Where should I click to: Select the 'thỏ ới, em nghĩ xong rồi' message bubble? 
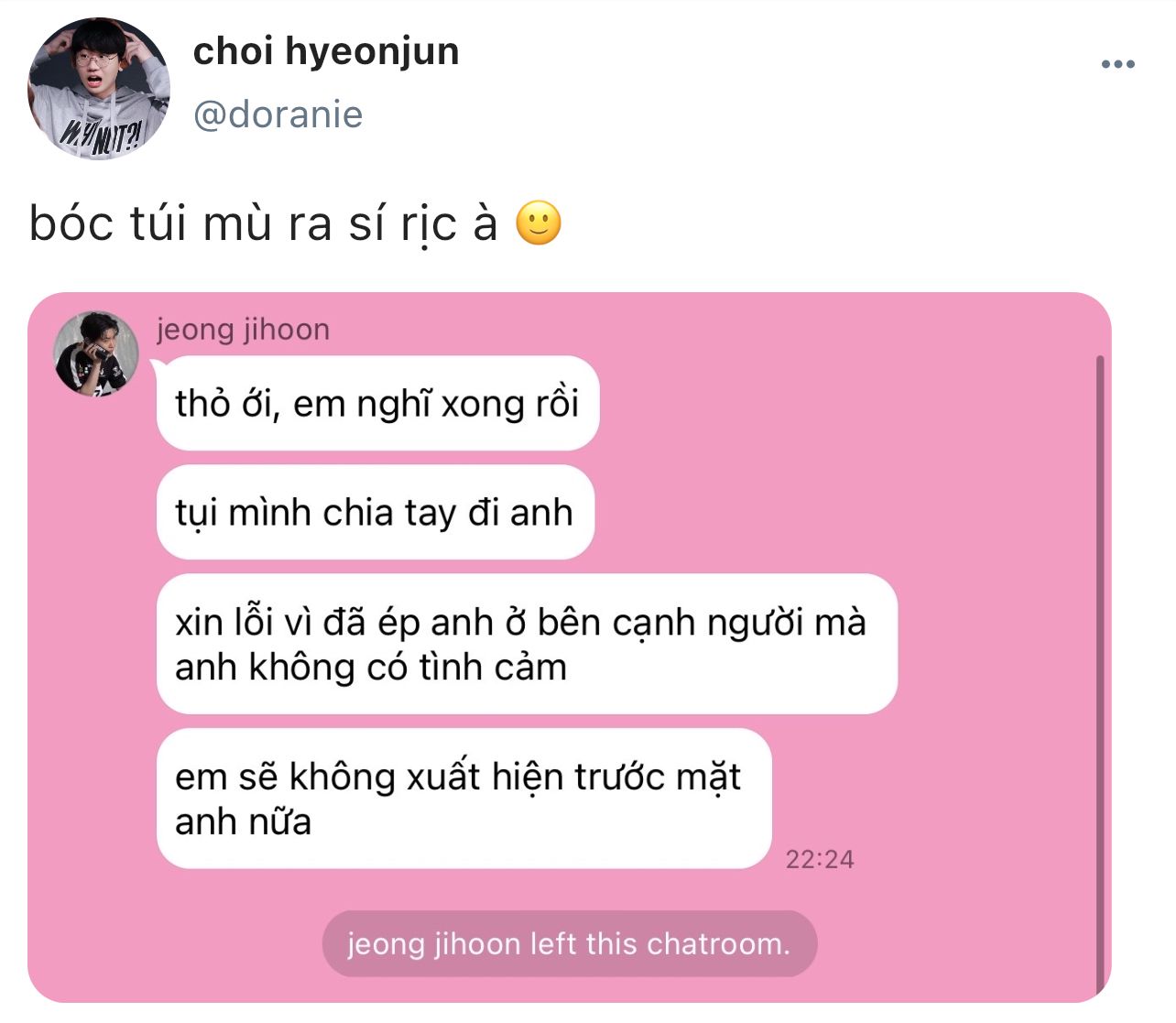tap(377, 403)
